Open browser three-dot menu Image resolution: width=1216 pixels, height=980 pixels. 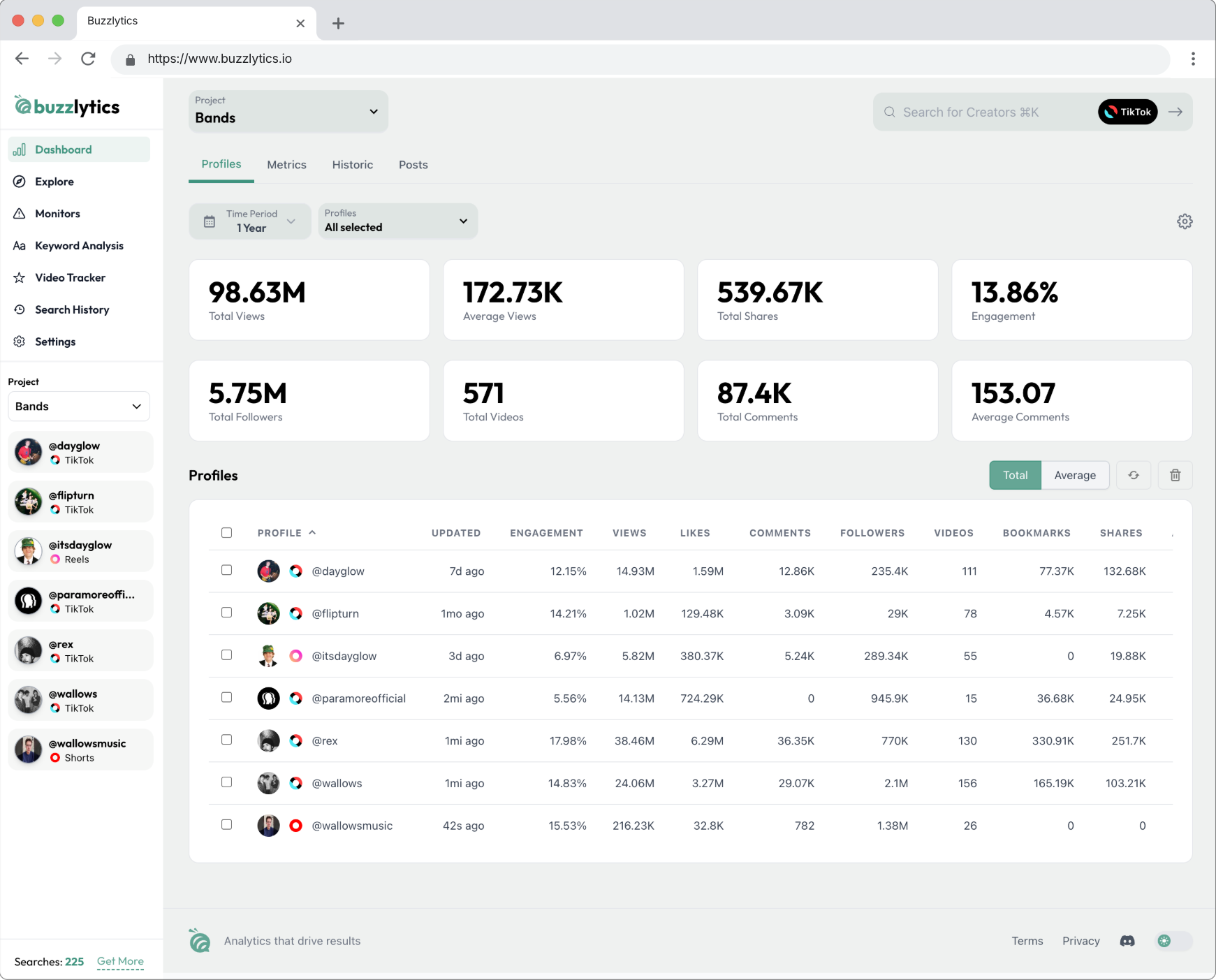coord(1193,59)
